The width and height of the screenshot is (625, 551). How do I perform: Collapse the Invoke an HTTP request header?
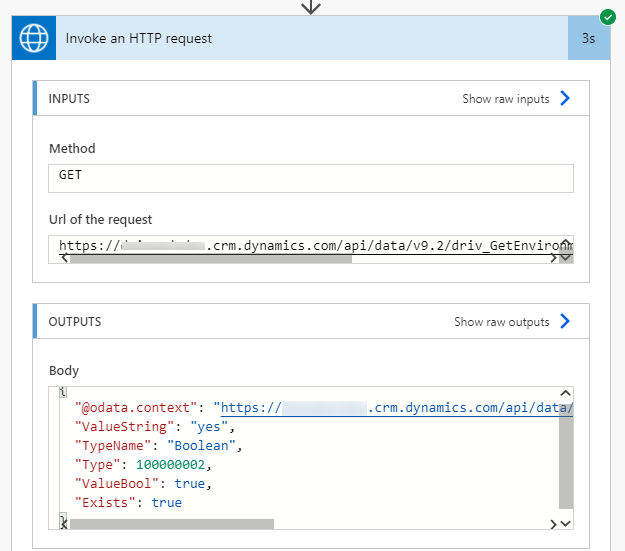click(312, 38)
